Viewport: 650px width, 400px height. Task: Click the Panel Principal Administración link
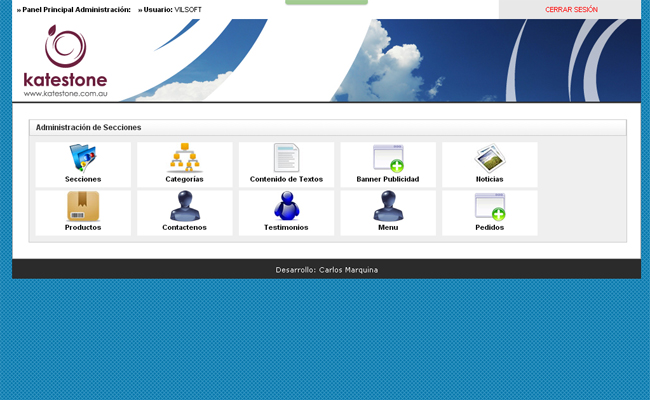pyautogui.click(x=76, y=9)
